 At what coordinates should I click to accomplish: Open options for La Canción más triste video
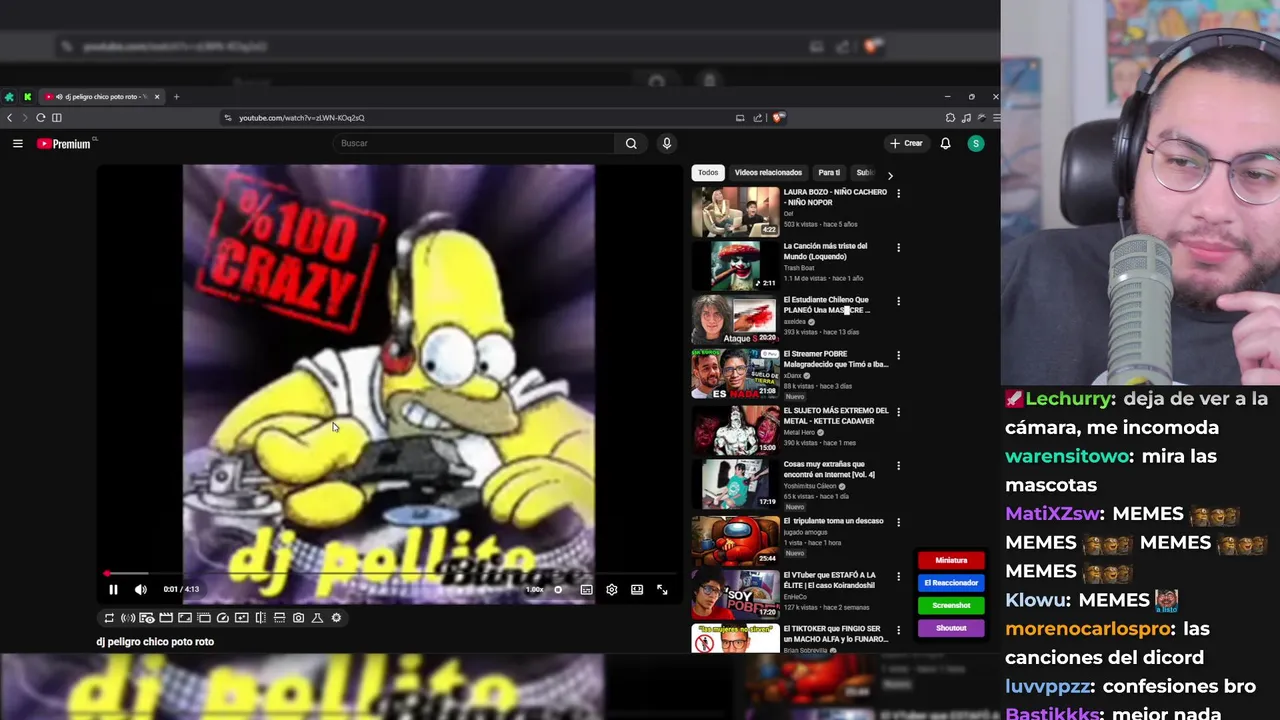pyautogui.click(x=898, y=248)
